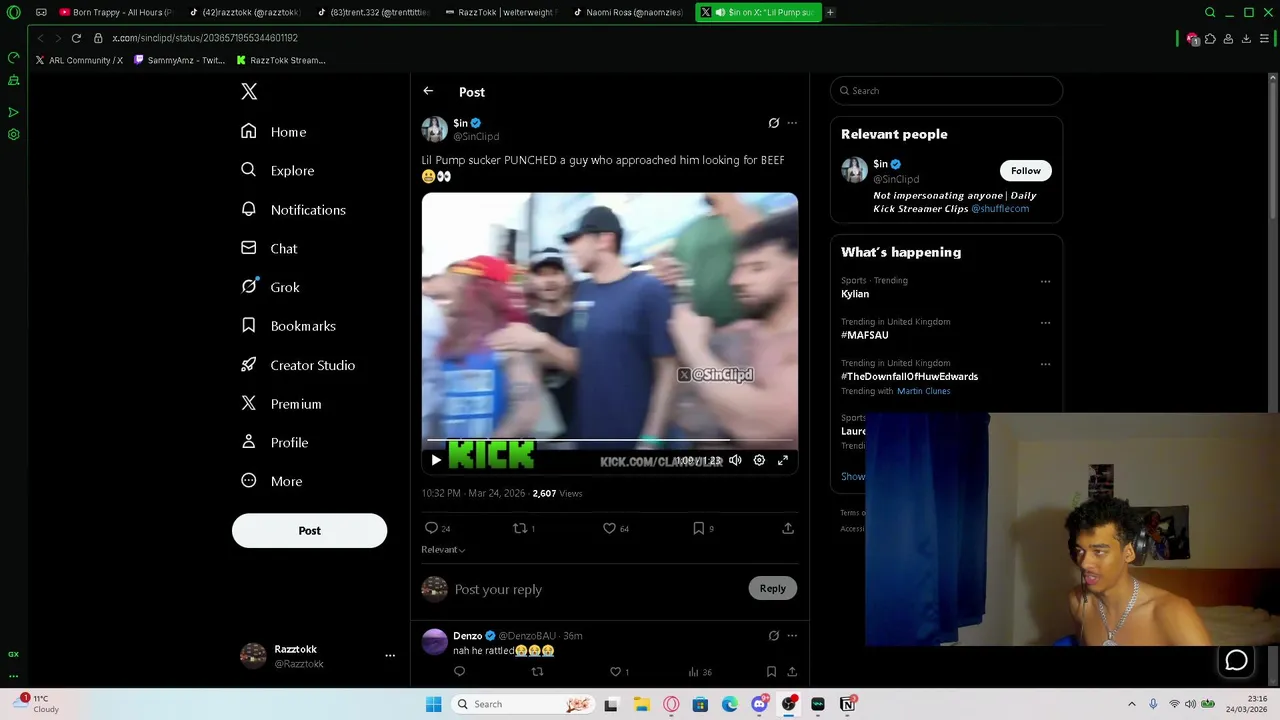The width and height of the screenshot is (1280, 720).
Task: Open Premium in the sidebar
Action: [282, 404]
